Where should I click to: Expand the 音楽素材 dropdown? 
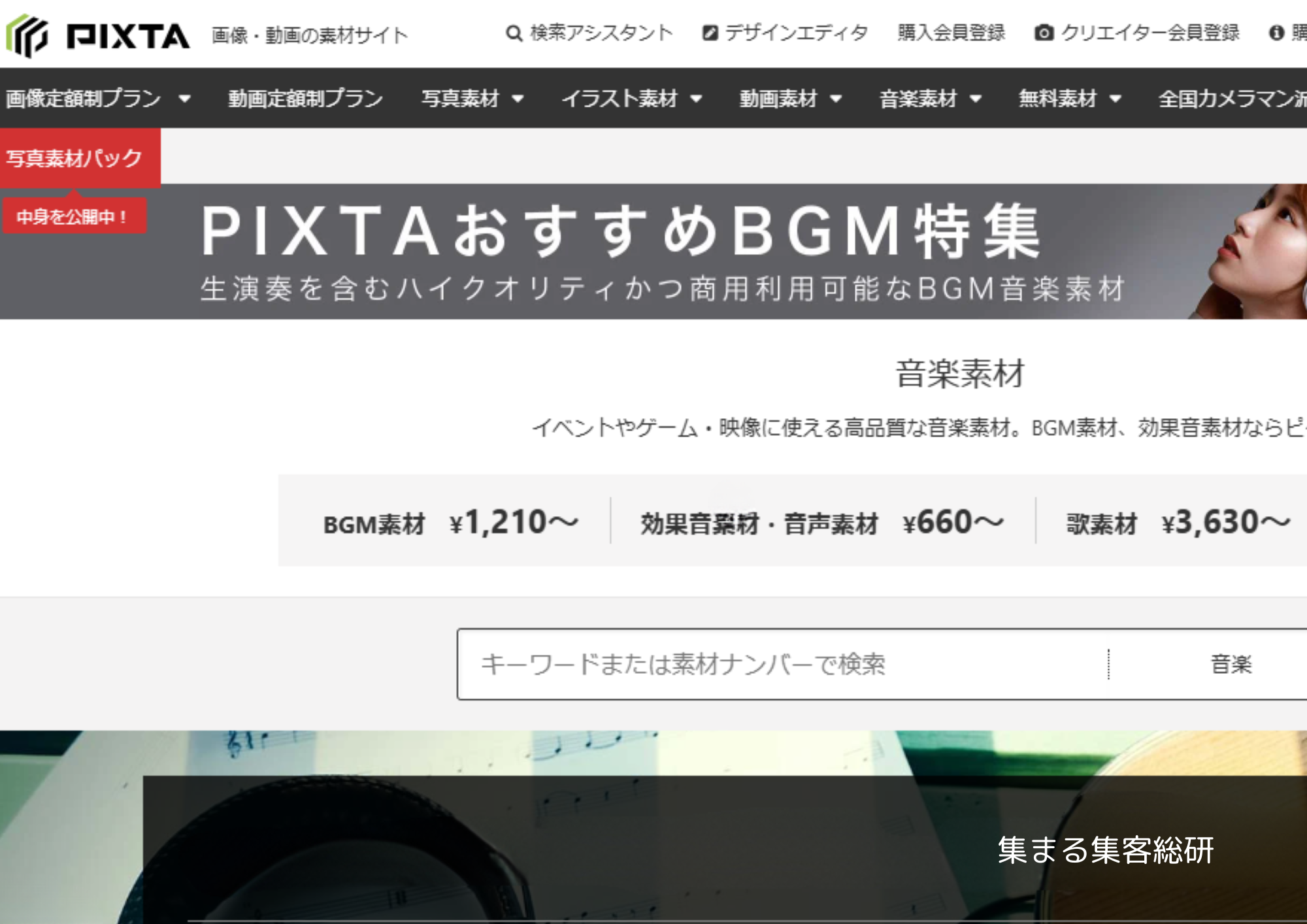tap(976, 99)
